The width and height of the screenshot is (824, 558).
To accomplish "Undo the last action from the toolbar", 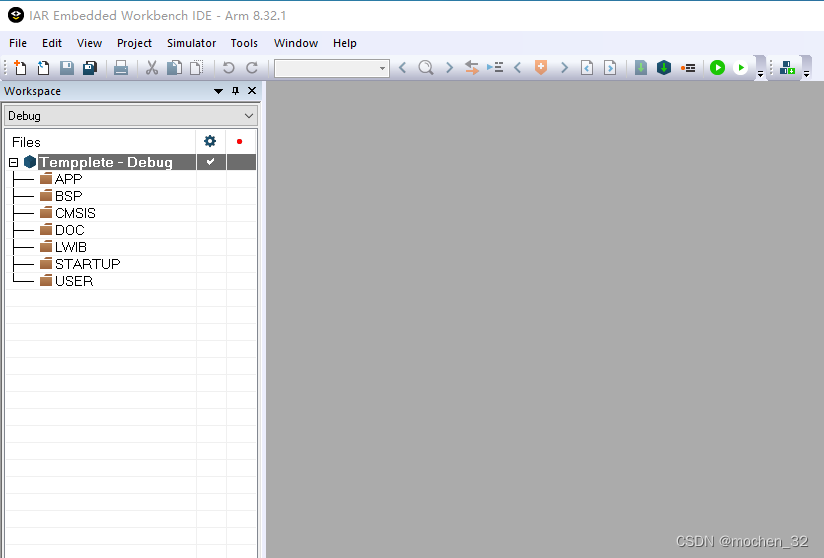I will click(x=228, y=68).
